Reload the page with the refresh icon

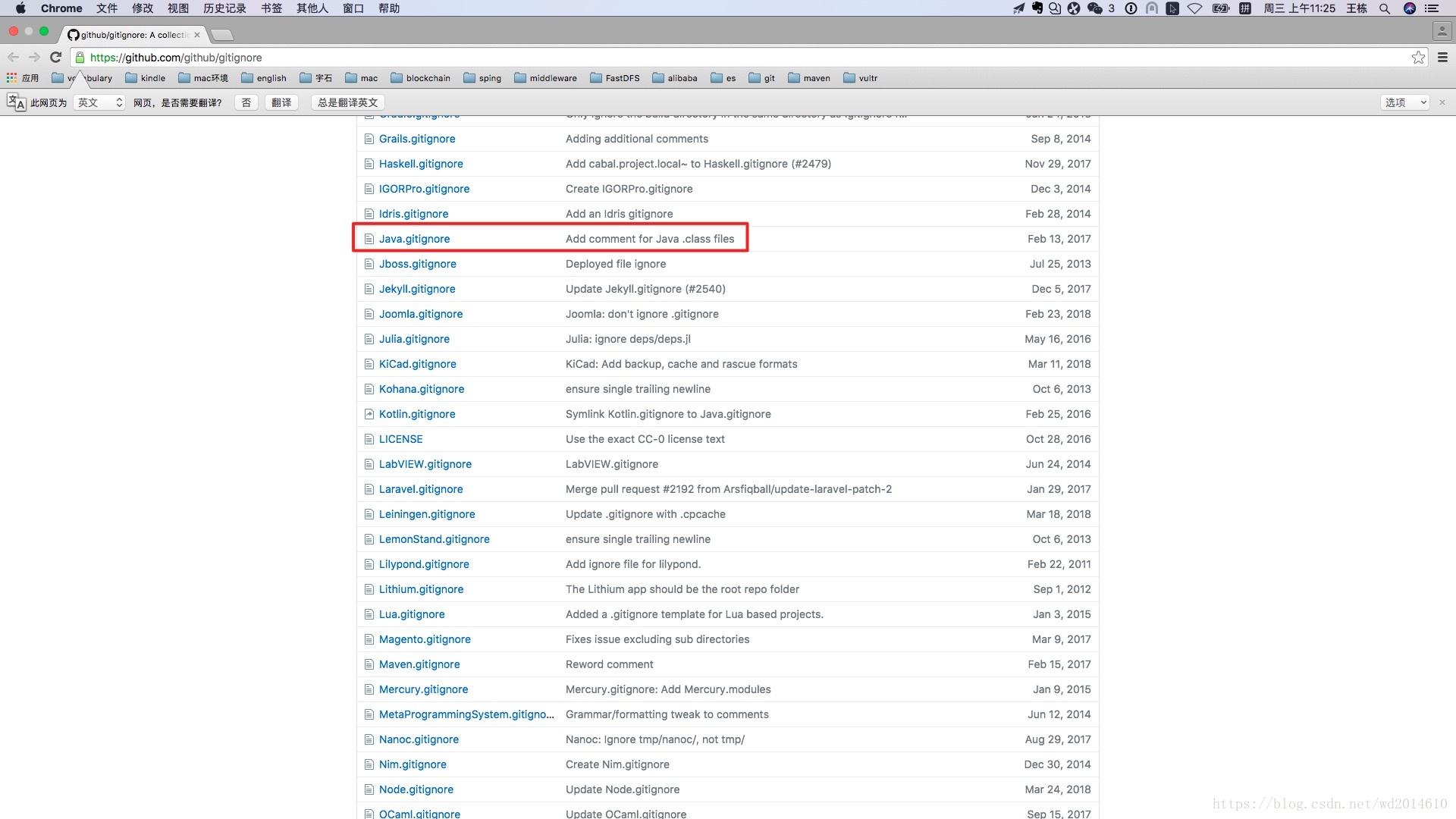pos(55,57)
